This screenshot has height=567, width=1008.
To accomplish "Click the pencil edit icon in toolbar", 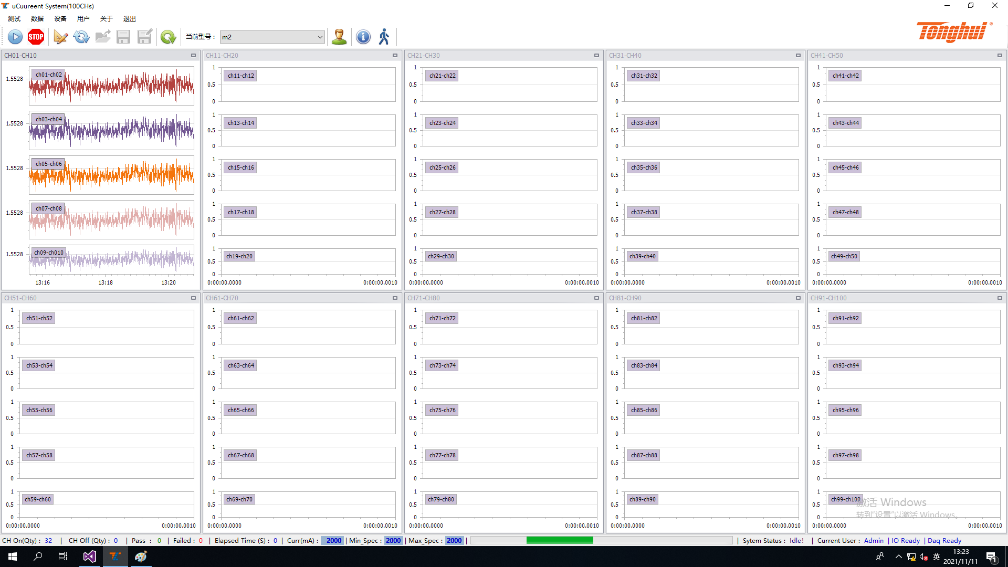I will click(x=60, y=37).
